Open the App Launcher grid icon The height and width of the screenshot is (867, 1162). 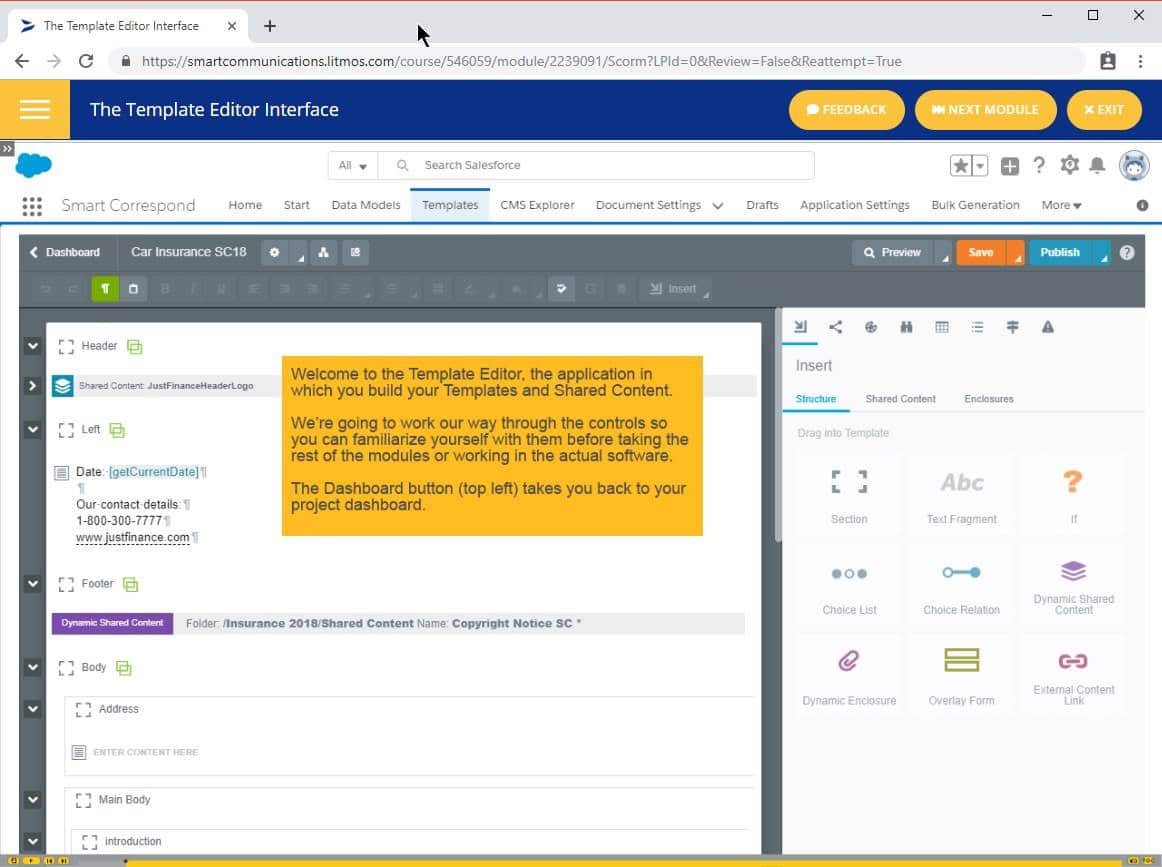point(32,206)
